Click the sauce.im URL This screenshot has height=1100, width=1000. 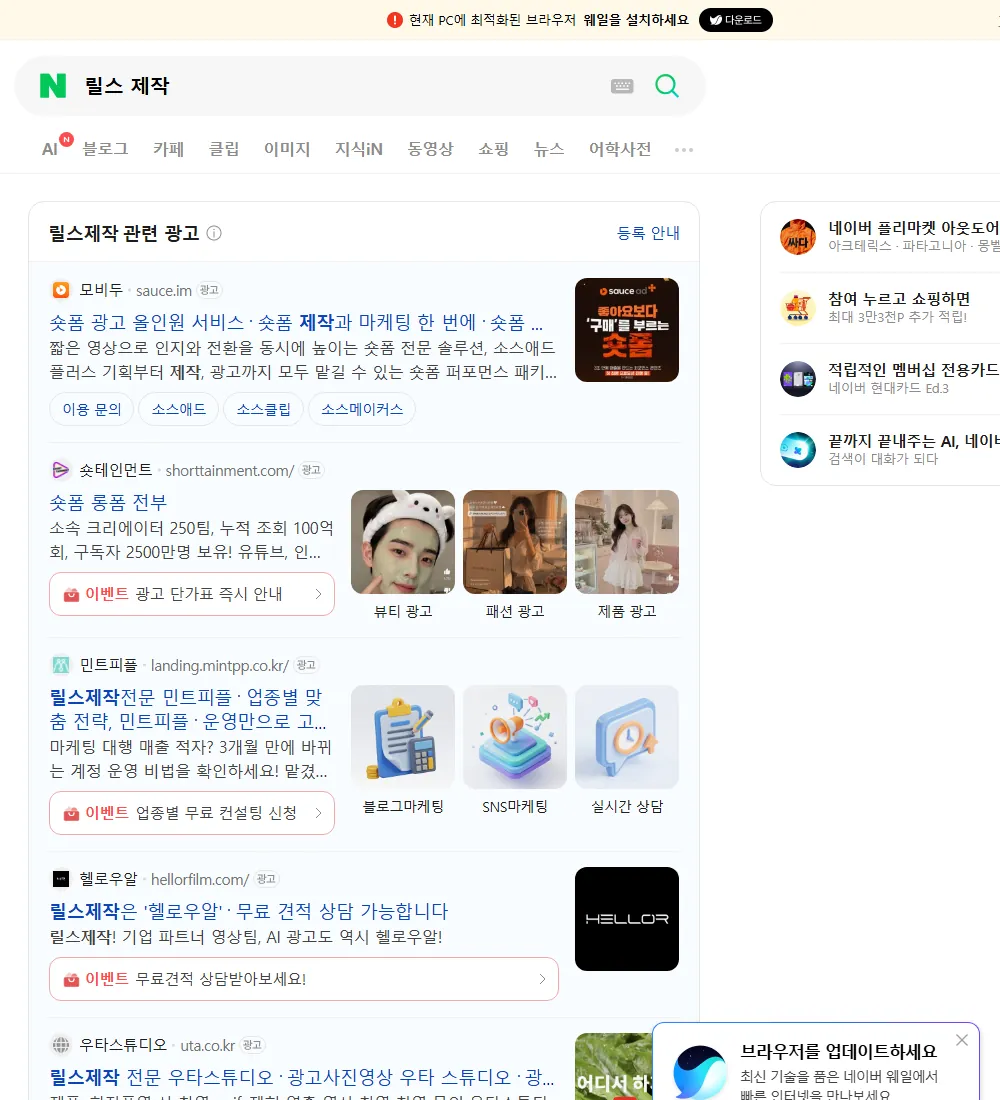tap(164, 290)
